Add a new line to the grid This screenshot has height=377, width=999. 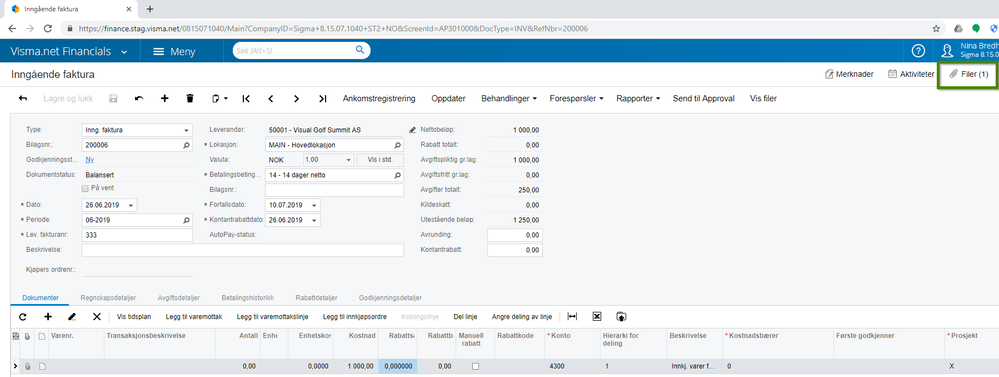[x=48, y=317]
